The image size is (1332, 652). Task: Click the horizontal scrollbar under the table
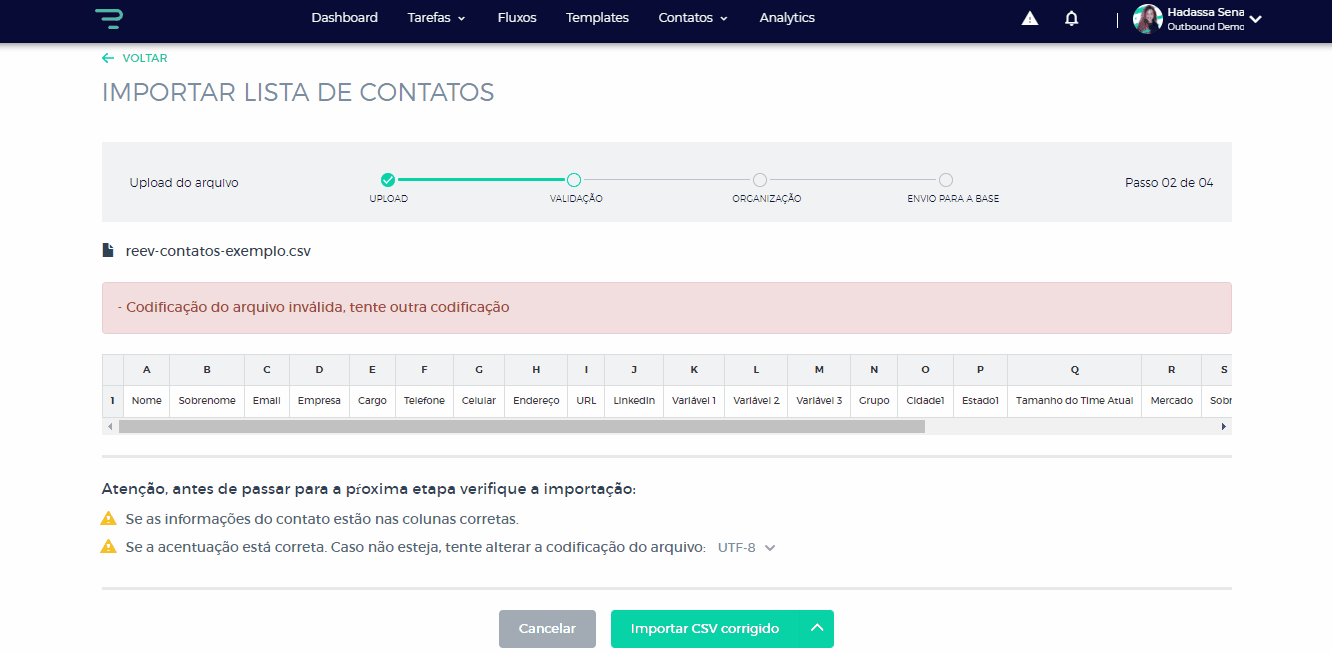coord(521,426)
